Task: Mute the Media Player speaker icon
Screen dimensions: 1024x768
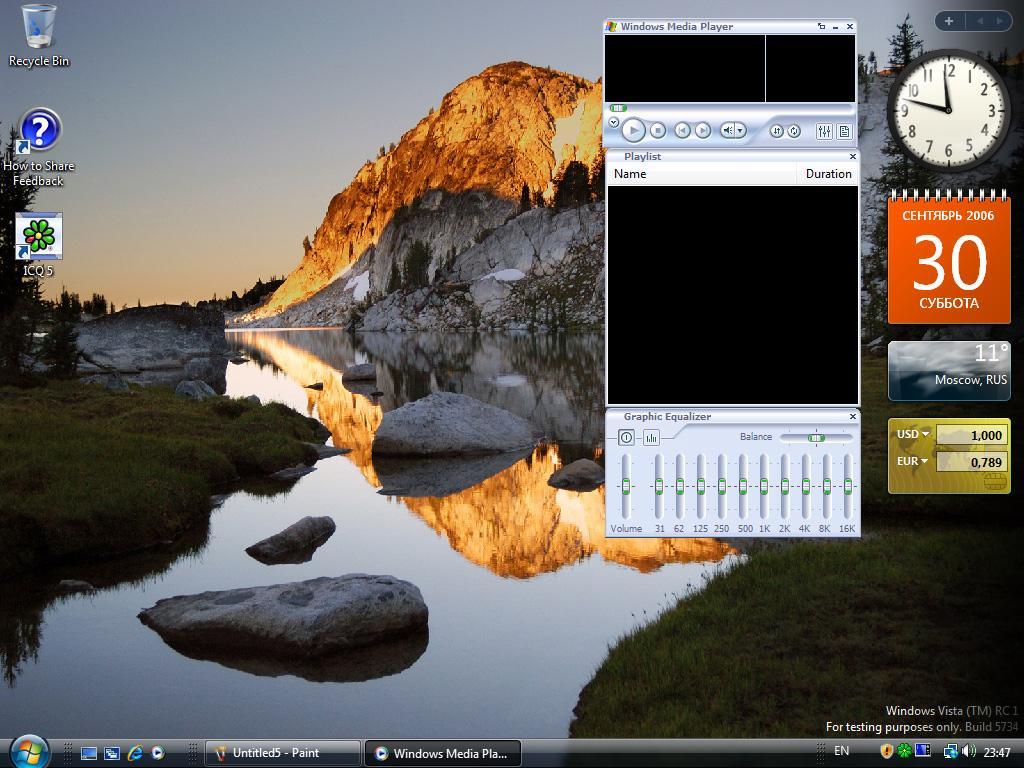Action: coord(727,131)
